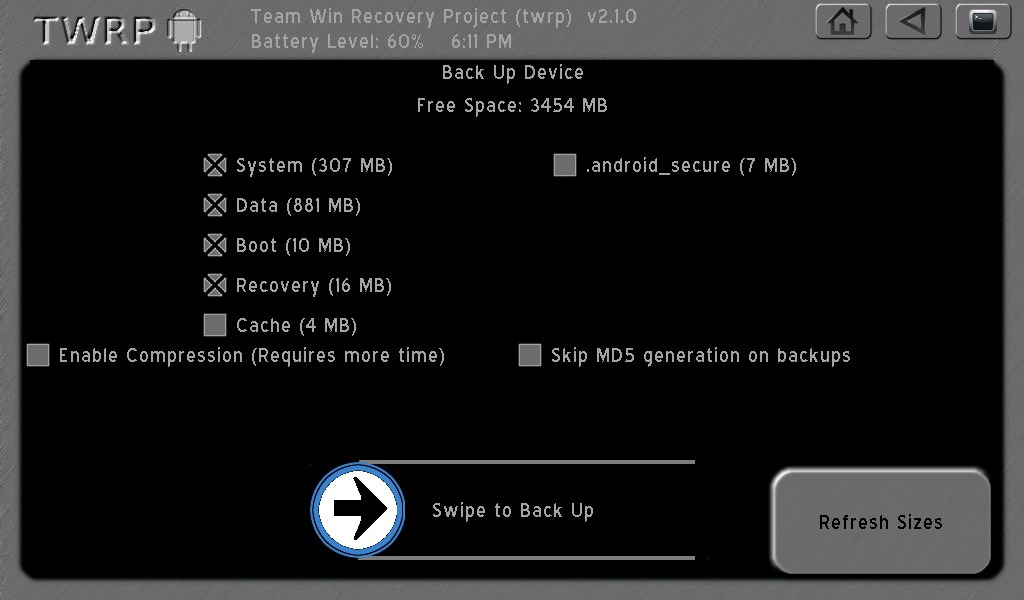The height and width of the screenshot is (600, 1024).
Task: Click the Battery Level 60% indicator
Action: (337, 42)
